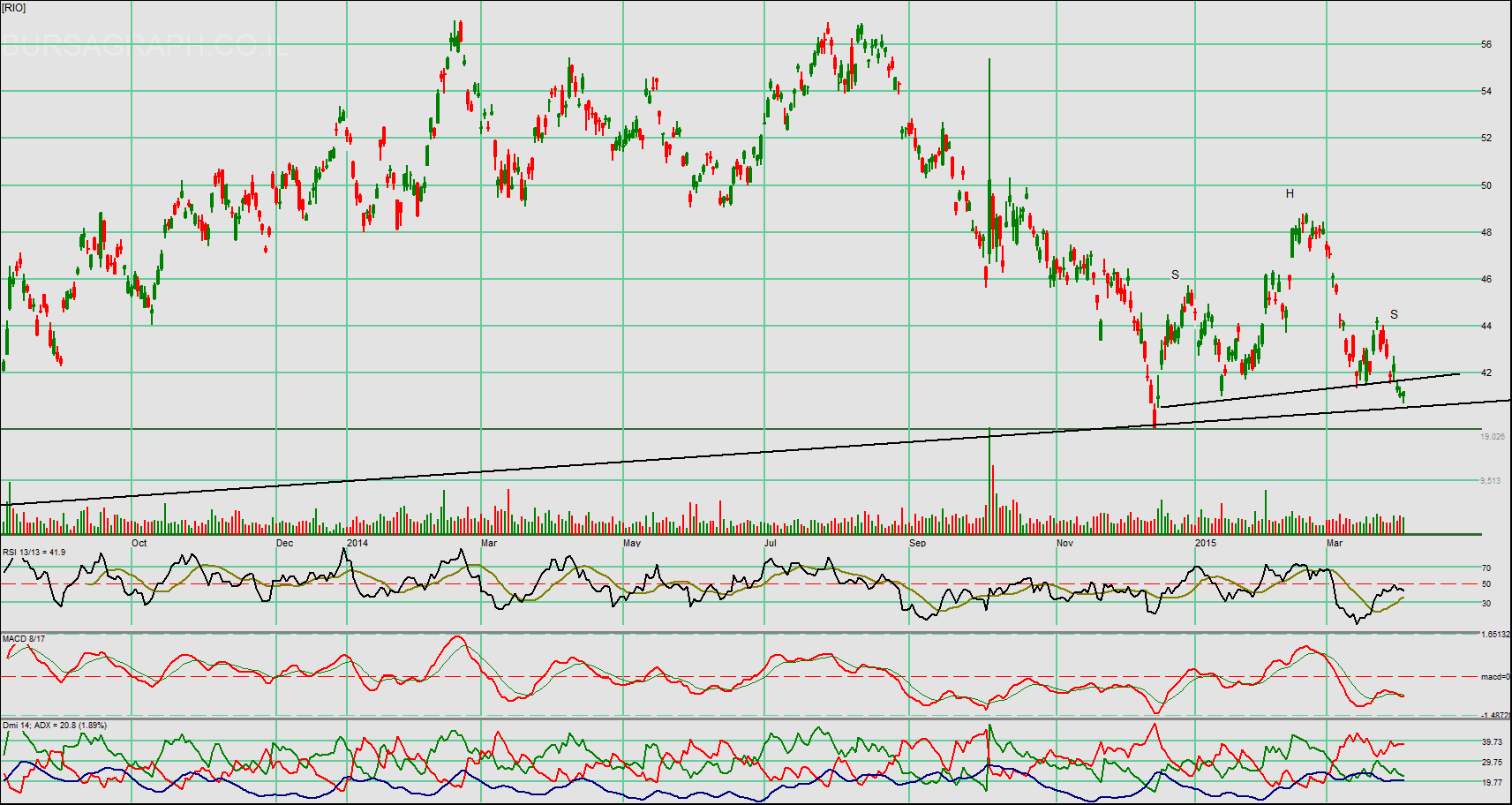1512x805 pixels.
Task: Click the 19,026 volume axis value
Action: click(x=1493, y=437)
